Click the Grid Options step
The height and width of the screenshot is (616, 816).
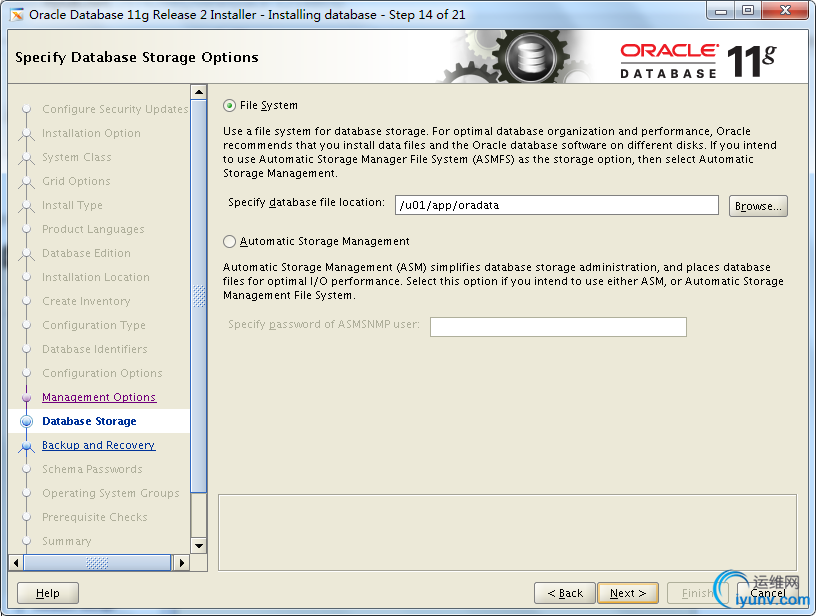click(76, 181)
